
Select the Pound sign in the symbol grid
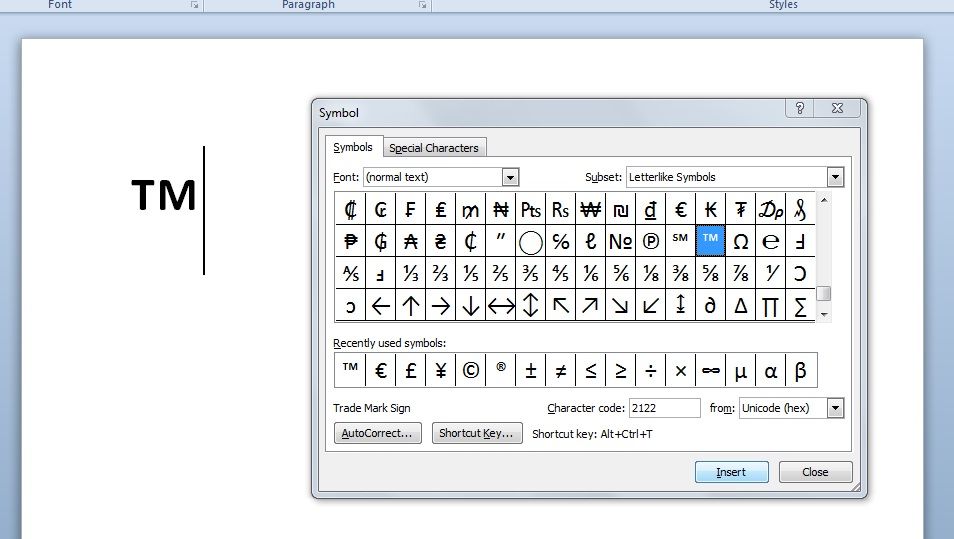coord(441,209)
